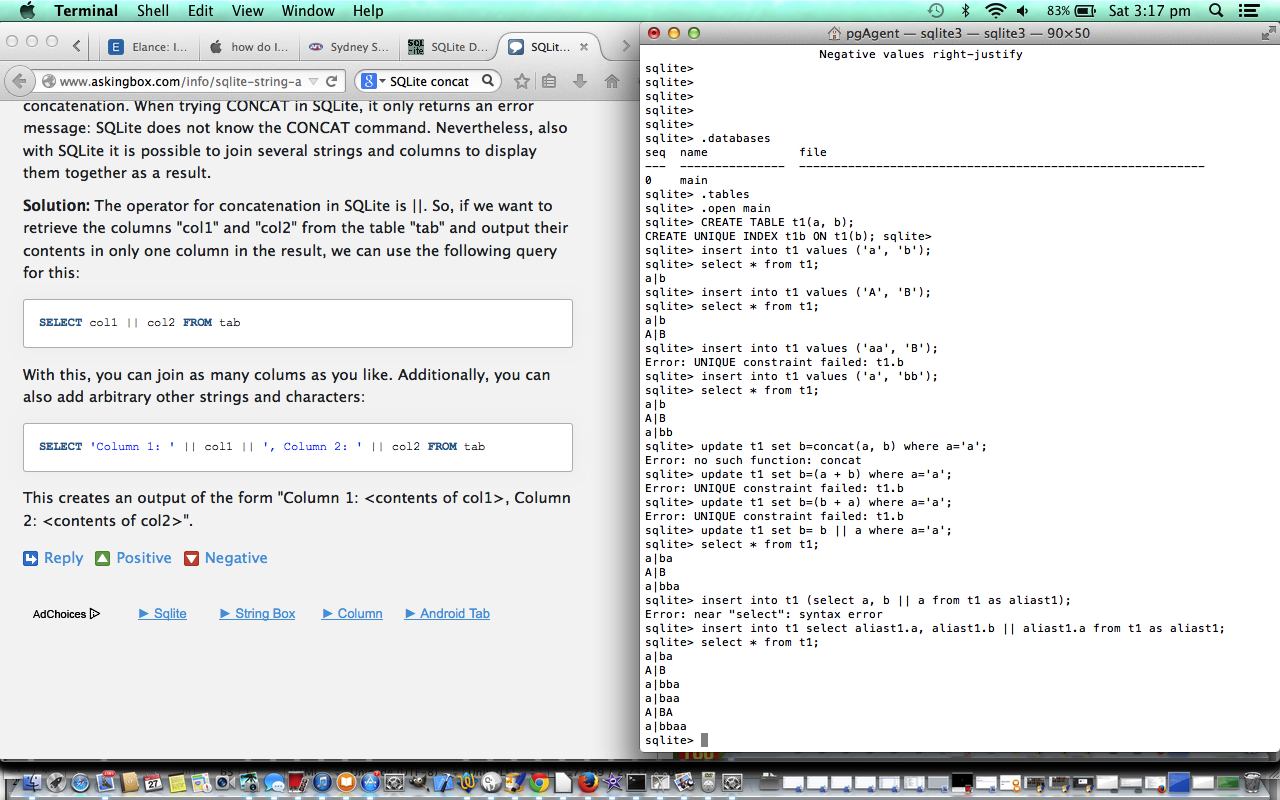The image size is (1280, 800).
Task: Open Spotlight search in menu bar
Action: click(x=1216, y=11)
